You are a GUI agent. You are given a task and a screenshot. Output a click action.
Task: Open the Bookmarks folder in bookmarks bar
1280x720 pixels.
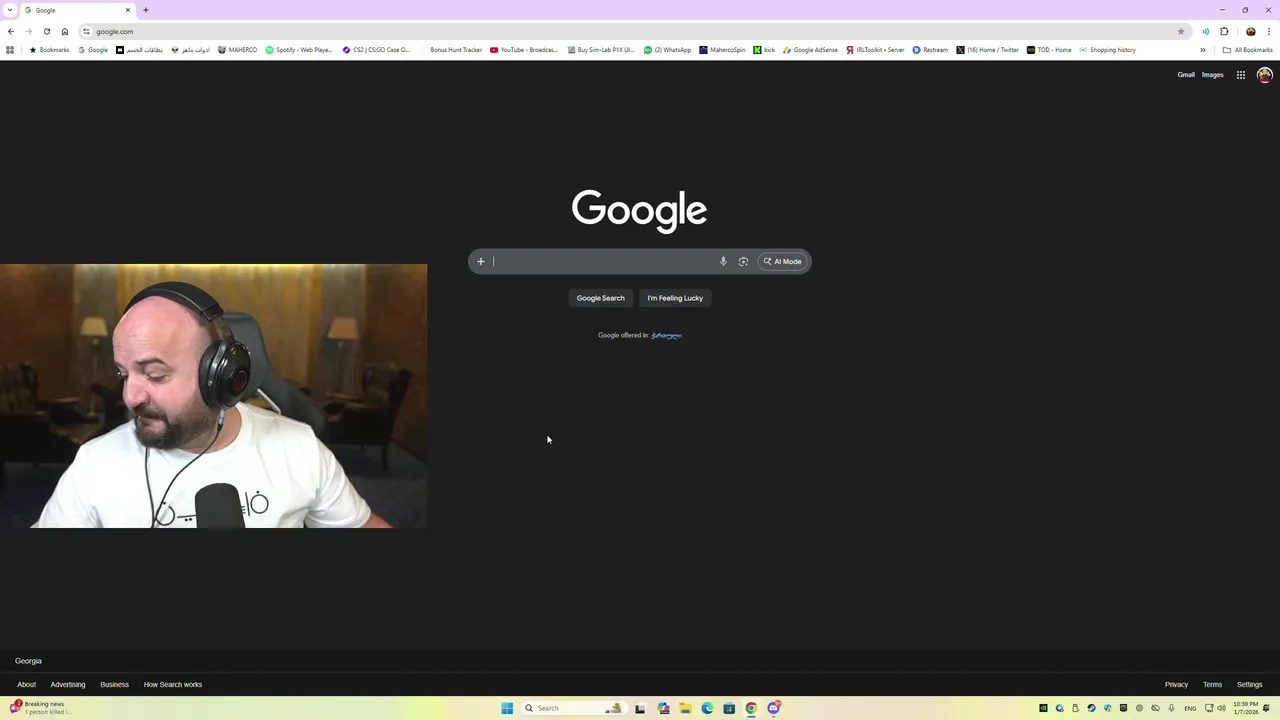click(x=49, y=50)
